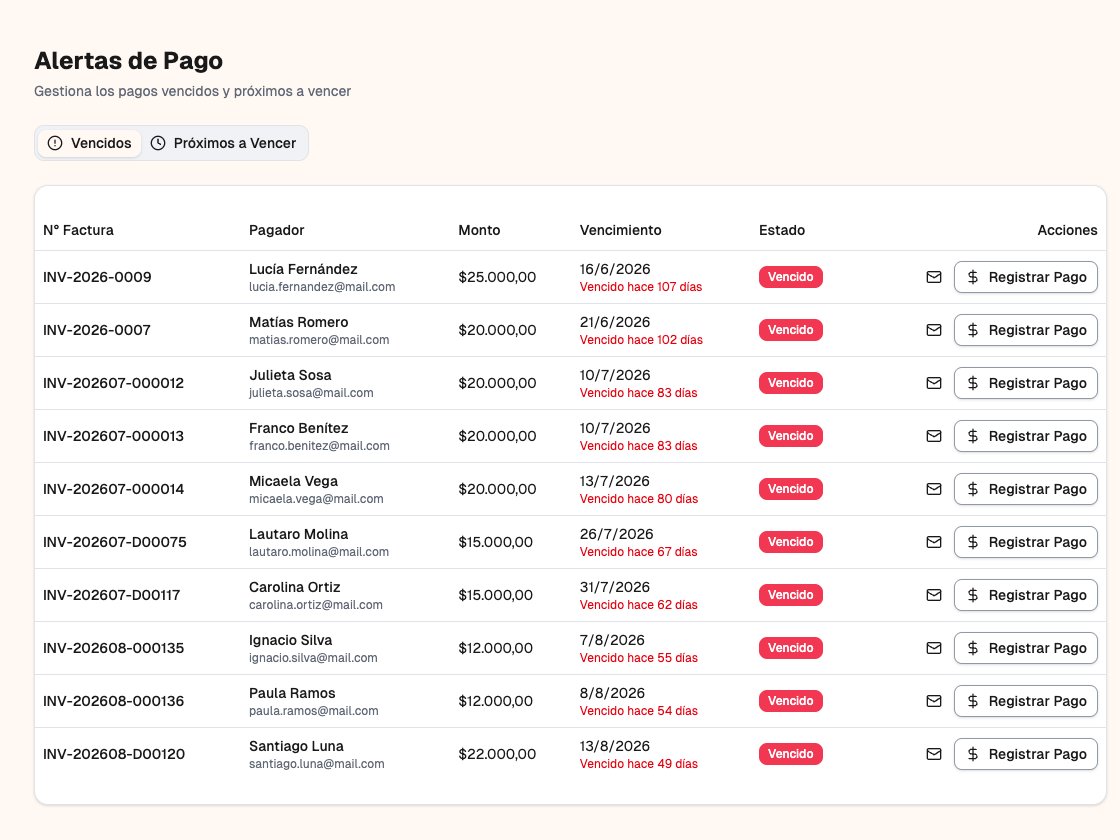This screenshot has width=1120, height=840.
Task: Click Registrar Pago for INV-202608-D00120
Action: (x=1026, y=754)
